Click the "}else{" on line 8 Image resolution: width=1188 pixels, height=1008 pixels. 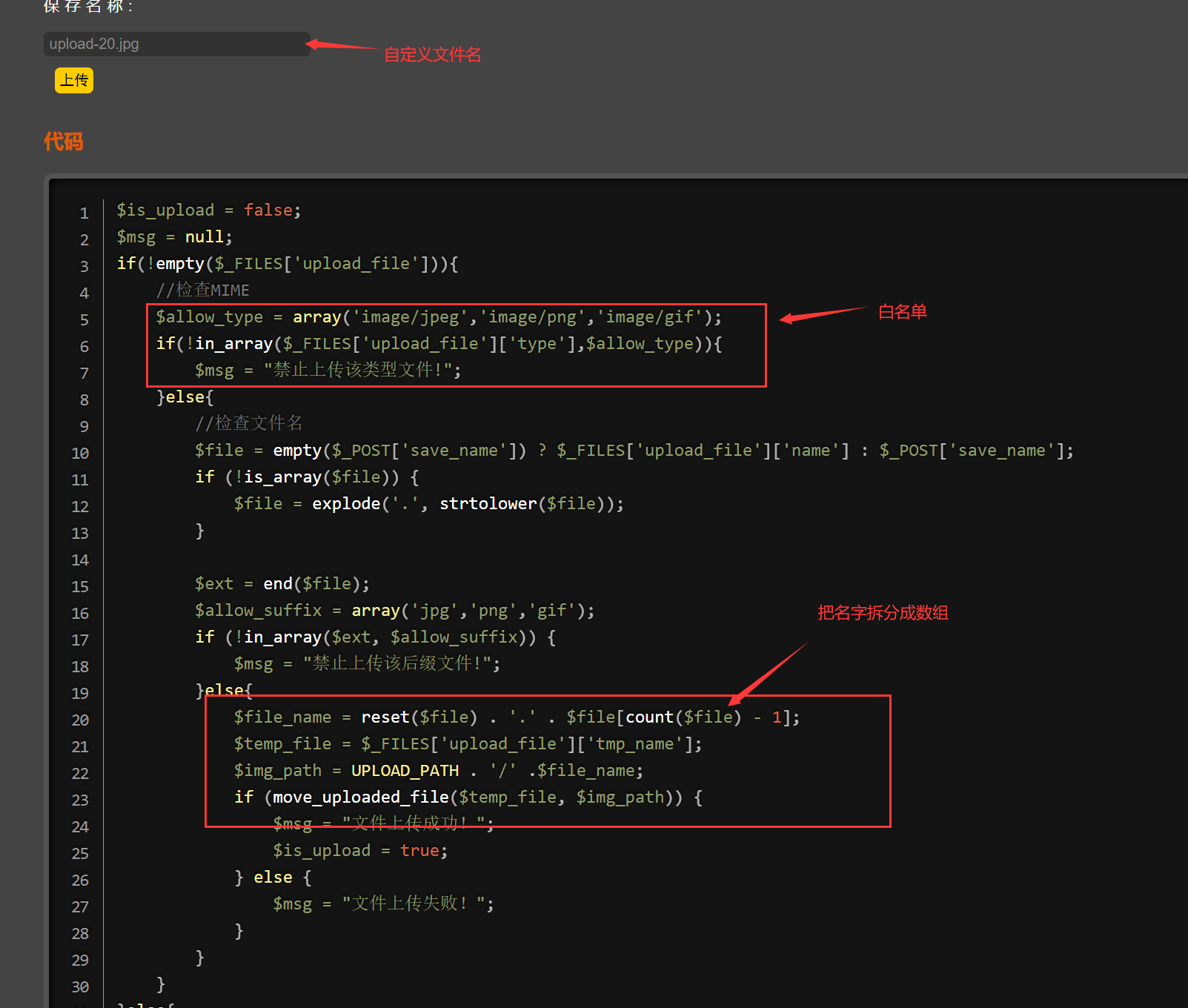185,397
